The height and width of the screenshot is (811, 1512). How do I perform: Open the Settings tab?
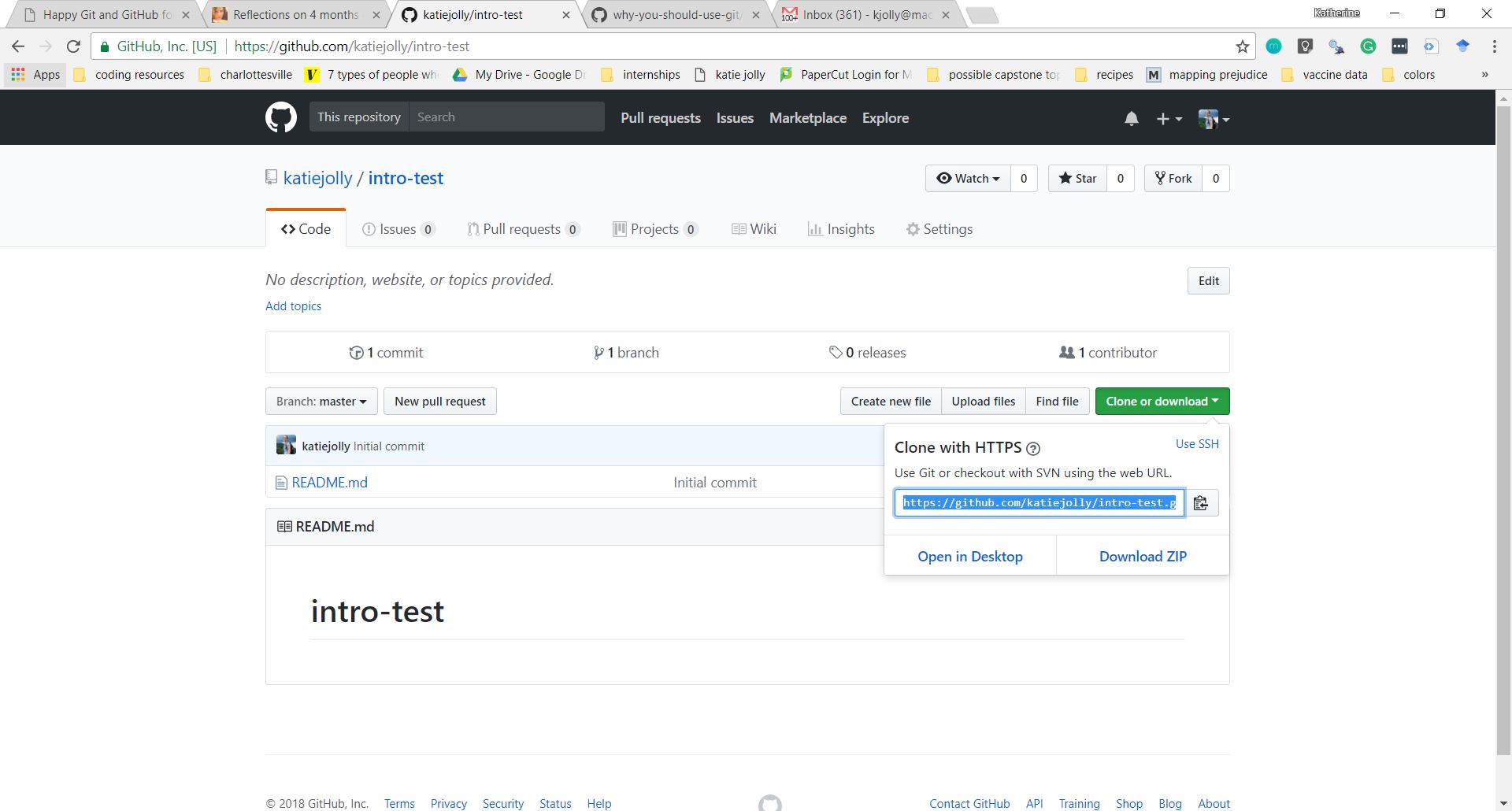[939, 229]
